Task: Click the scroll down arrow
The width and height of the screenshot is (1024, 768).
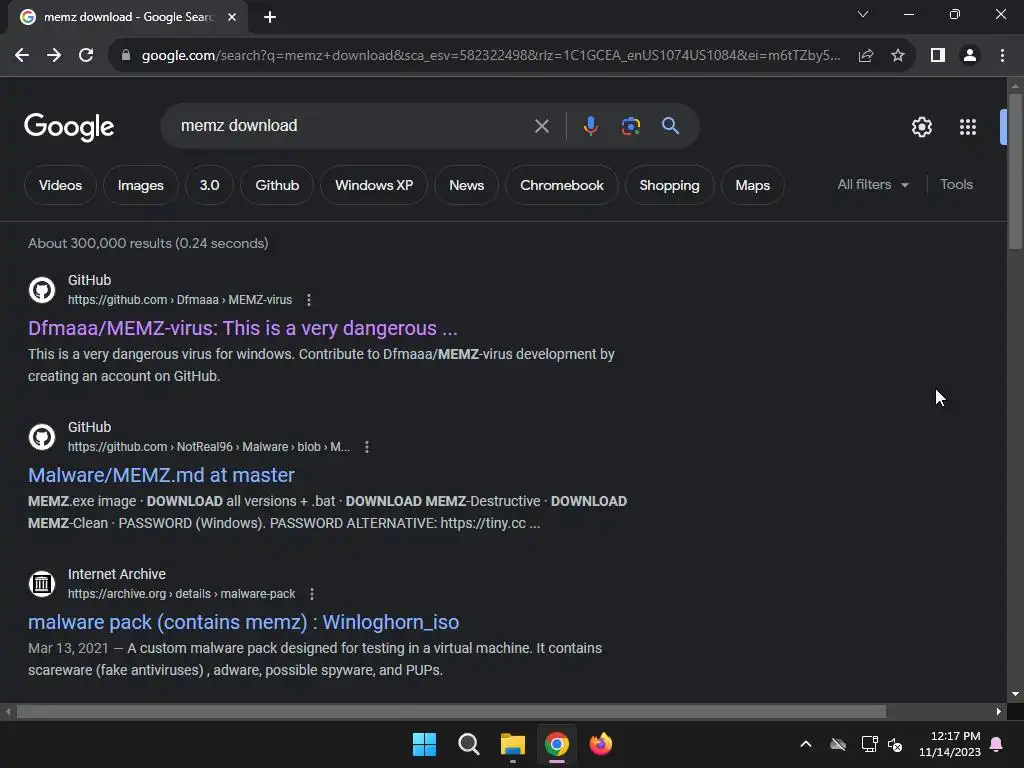Action: coord(1015,694)
